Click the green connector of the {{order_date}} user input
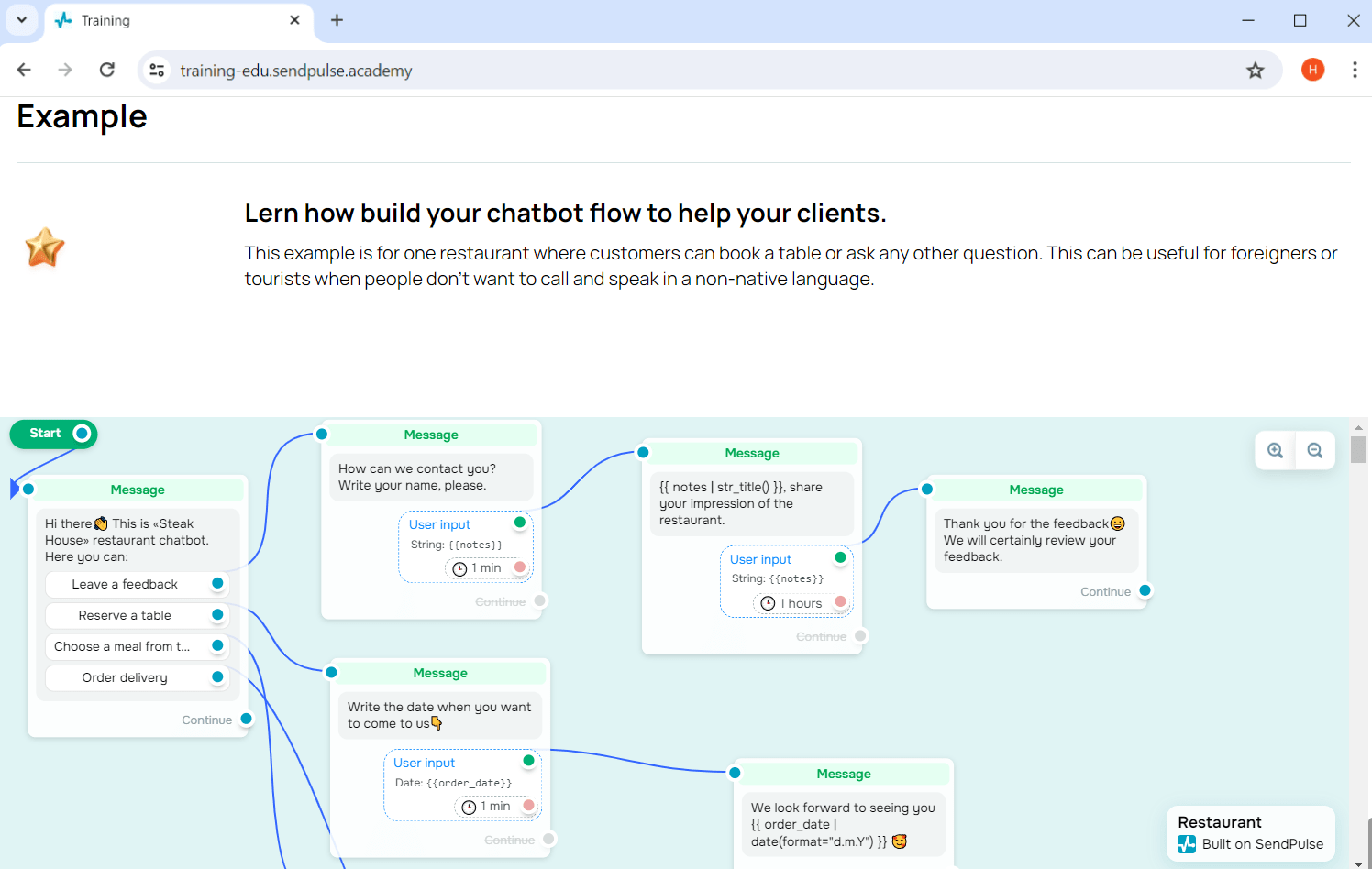This screenshot has height=869, width=1372. tap(528, 761)
